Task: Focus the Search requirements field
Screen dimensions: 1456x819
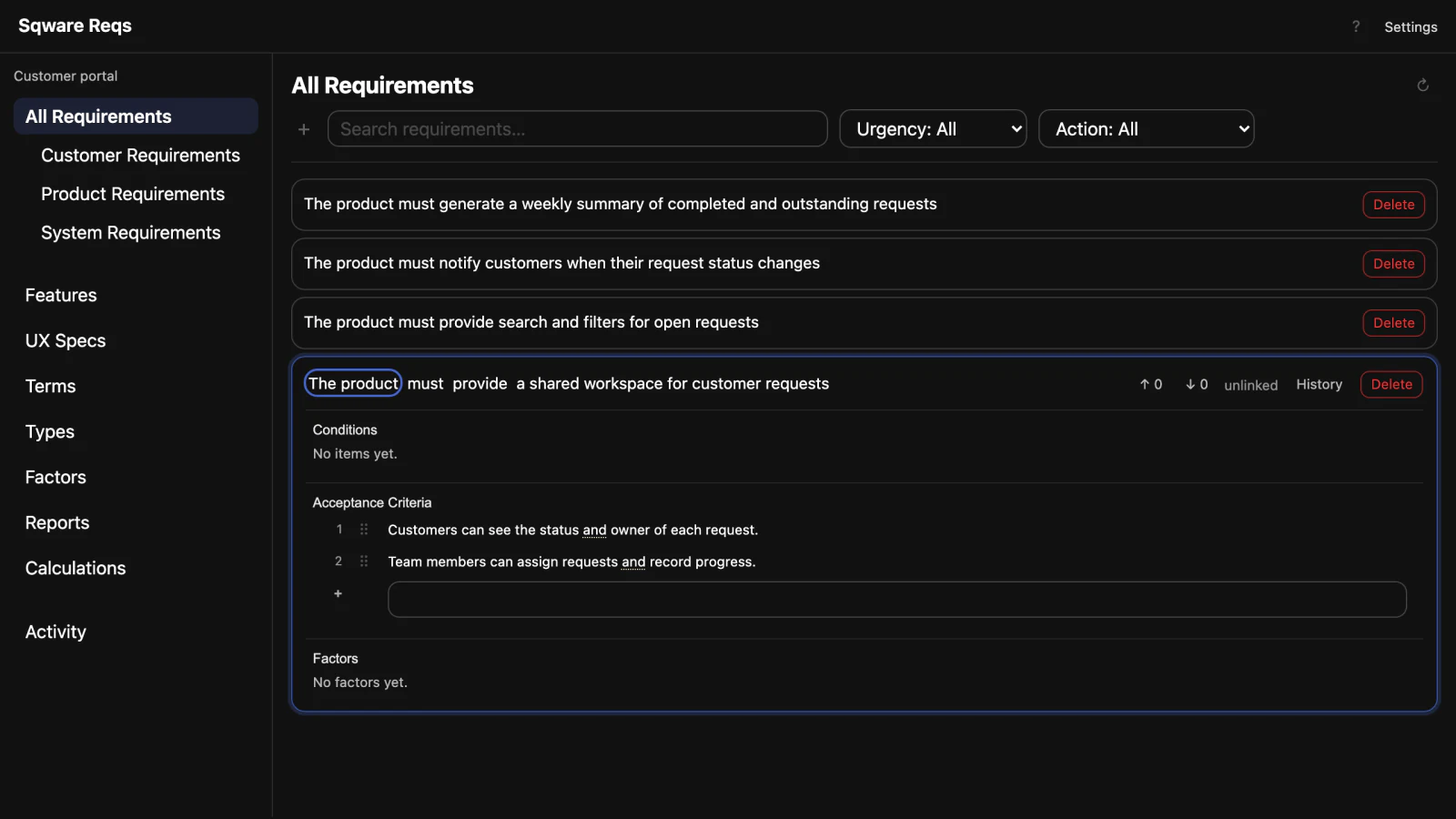Action: (x=577, y=129)
